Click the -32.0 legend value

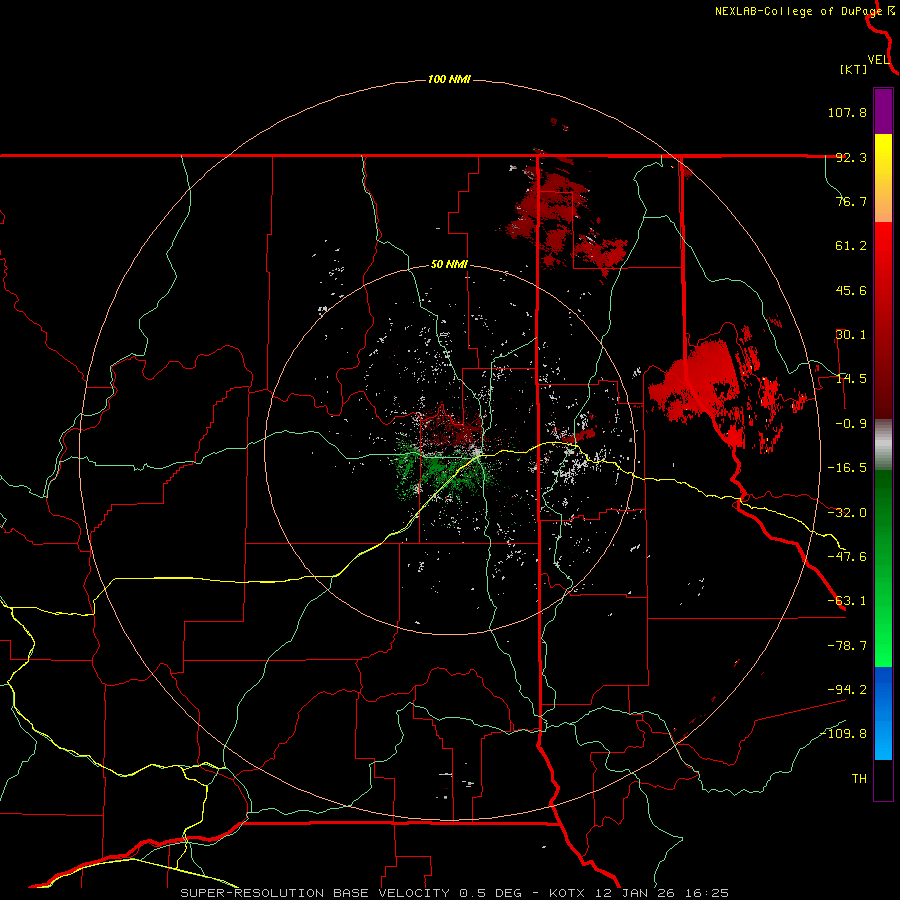point(847,513)
